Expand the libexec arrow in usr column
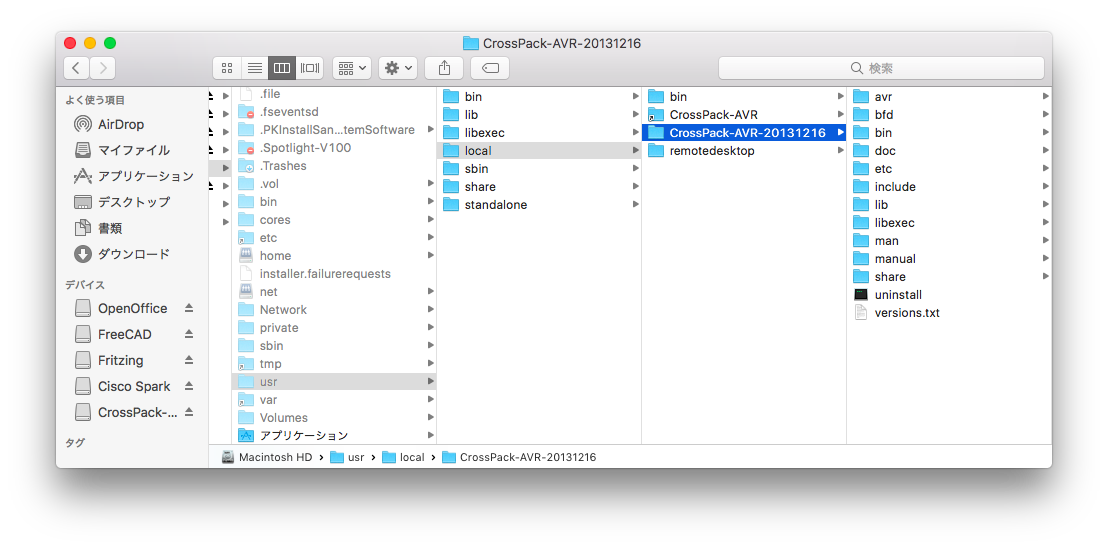This screenshot has height=548, width=1108. click(636, 133)
